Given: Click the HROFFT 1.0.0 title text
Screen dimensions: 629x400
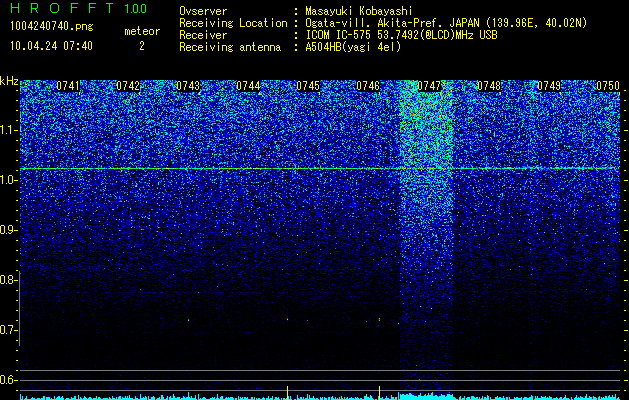Looking at the screenshot, I should (78, 8).
